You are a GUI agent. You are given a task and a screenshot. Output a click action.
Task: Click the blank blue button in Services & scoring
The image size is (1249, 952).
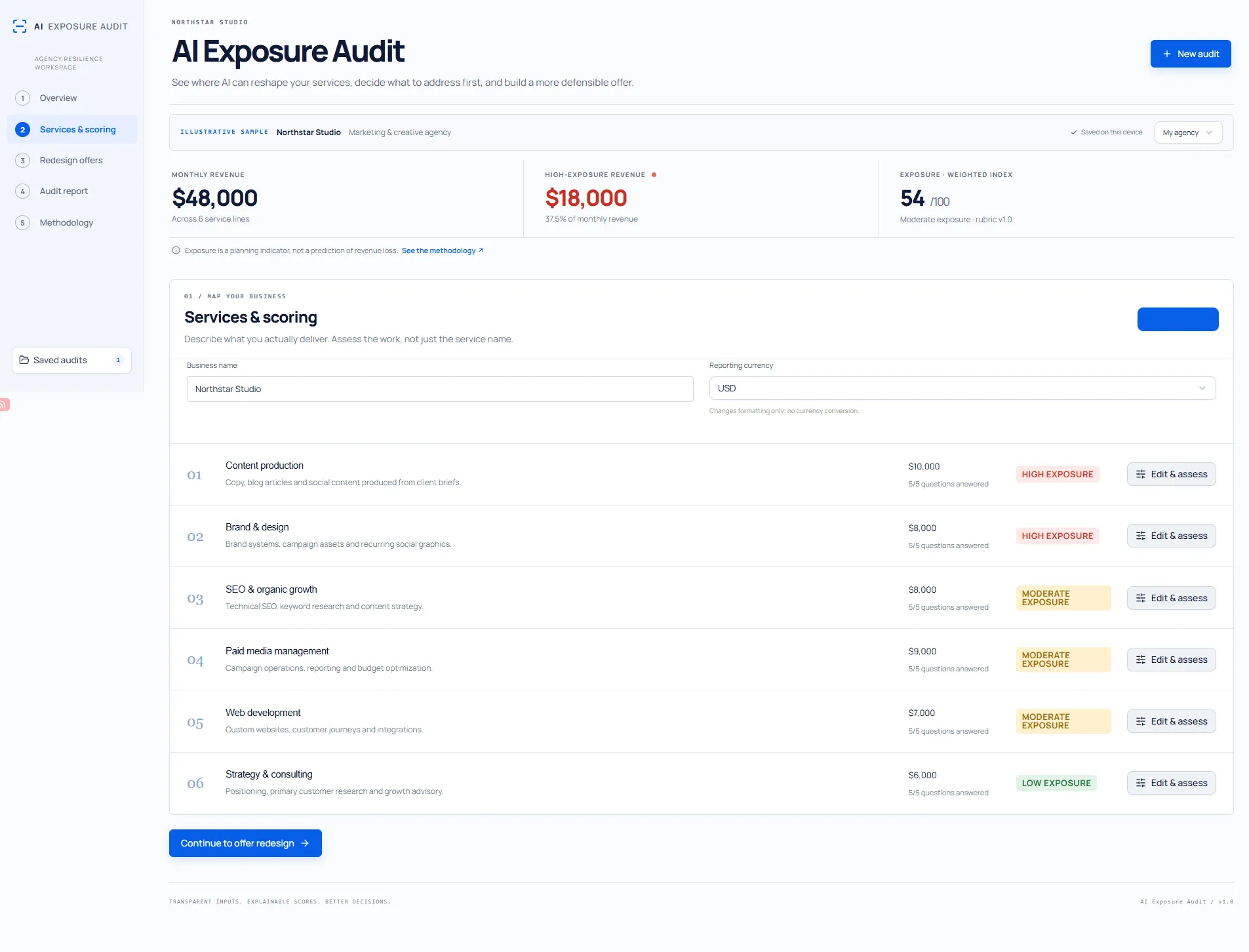click(x=1178, y=319)
